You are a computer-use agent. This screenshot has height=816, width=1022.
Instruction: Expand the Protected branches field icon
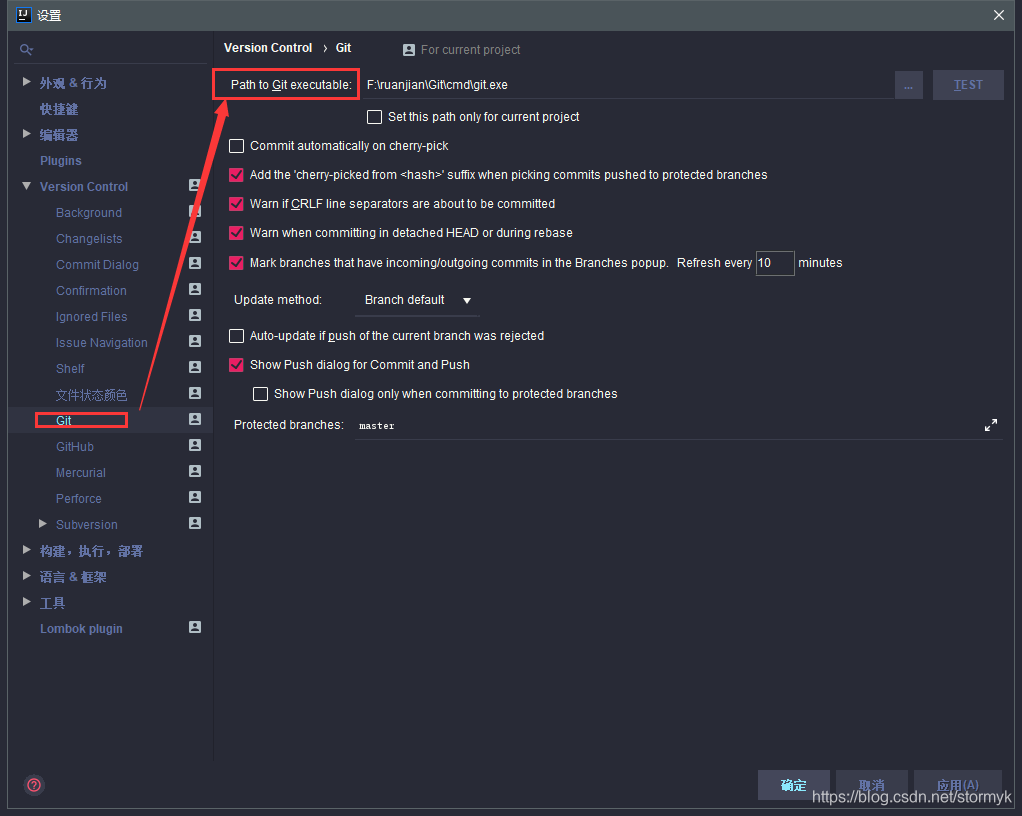(x=991, y=425)
